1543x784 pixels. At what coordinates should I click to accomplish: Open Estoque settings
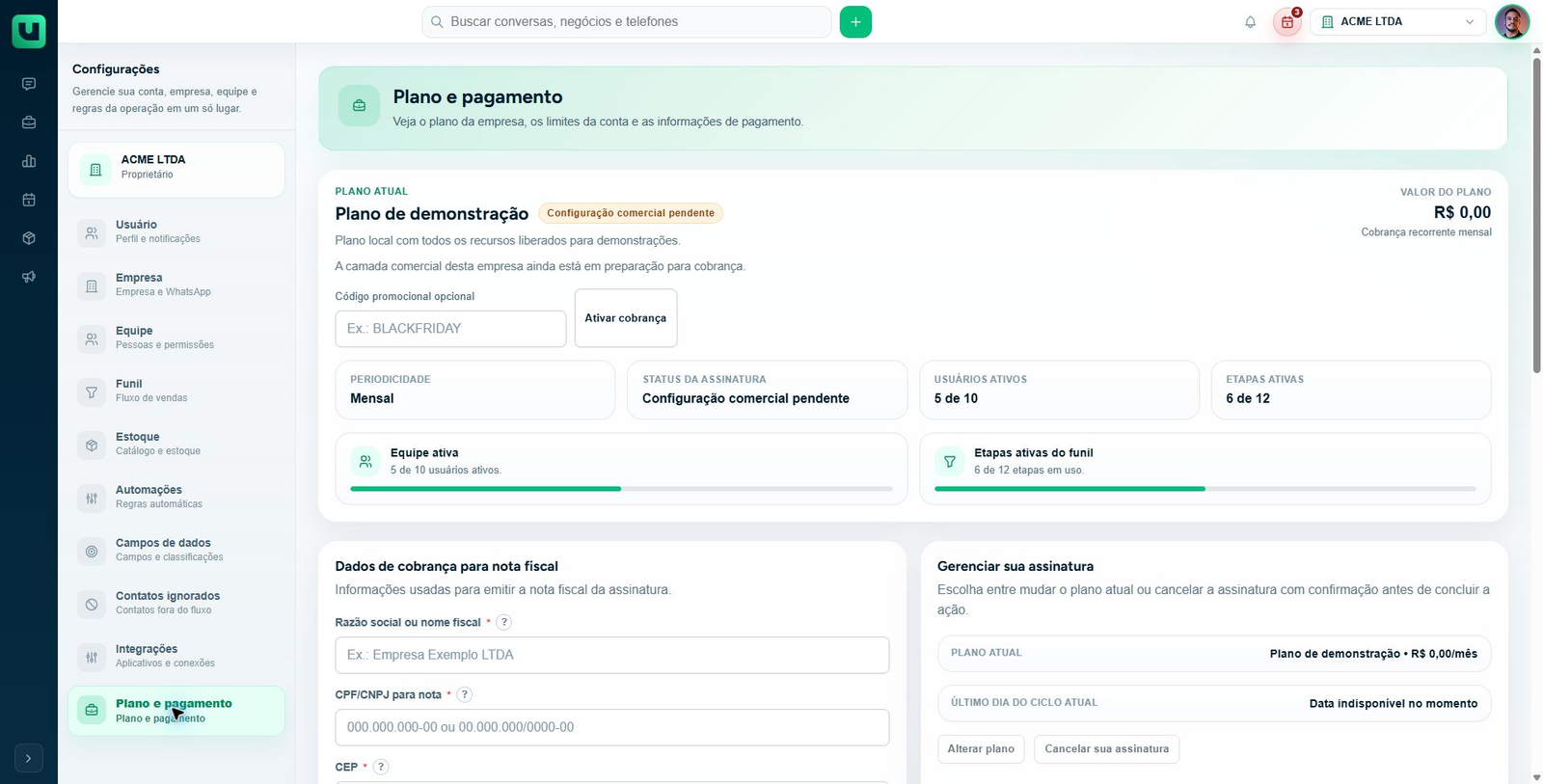[176, 444]
